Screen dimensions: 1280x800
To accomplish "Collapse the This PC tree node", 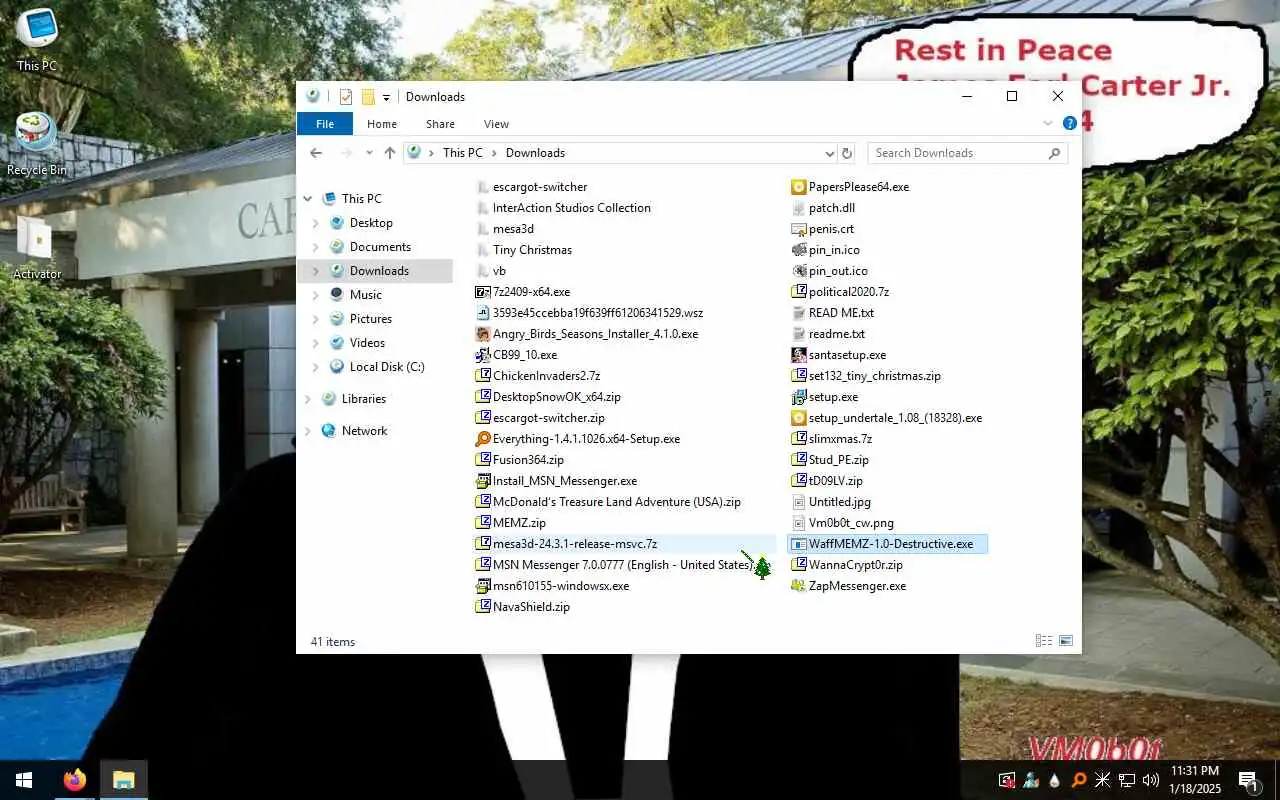I will (x=308, y=199).
